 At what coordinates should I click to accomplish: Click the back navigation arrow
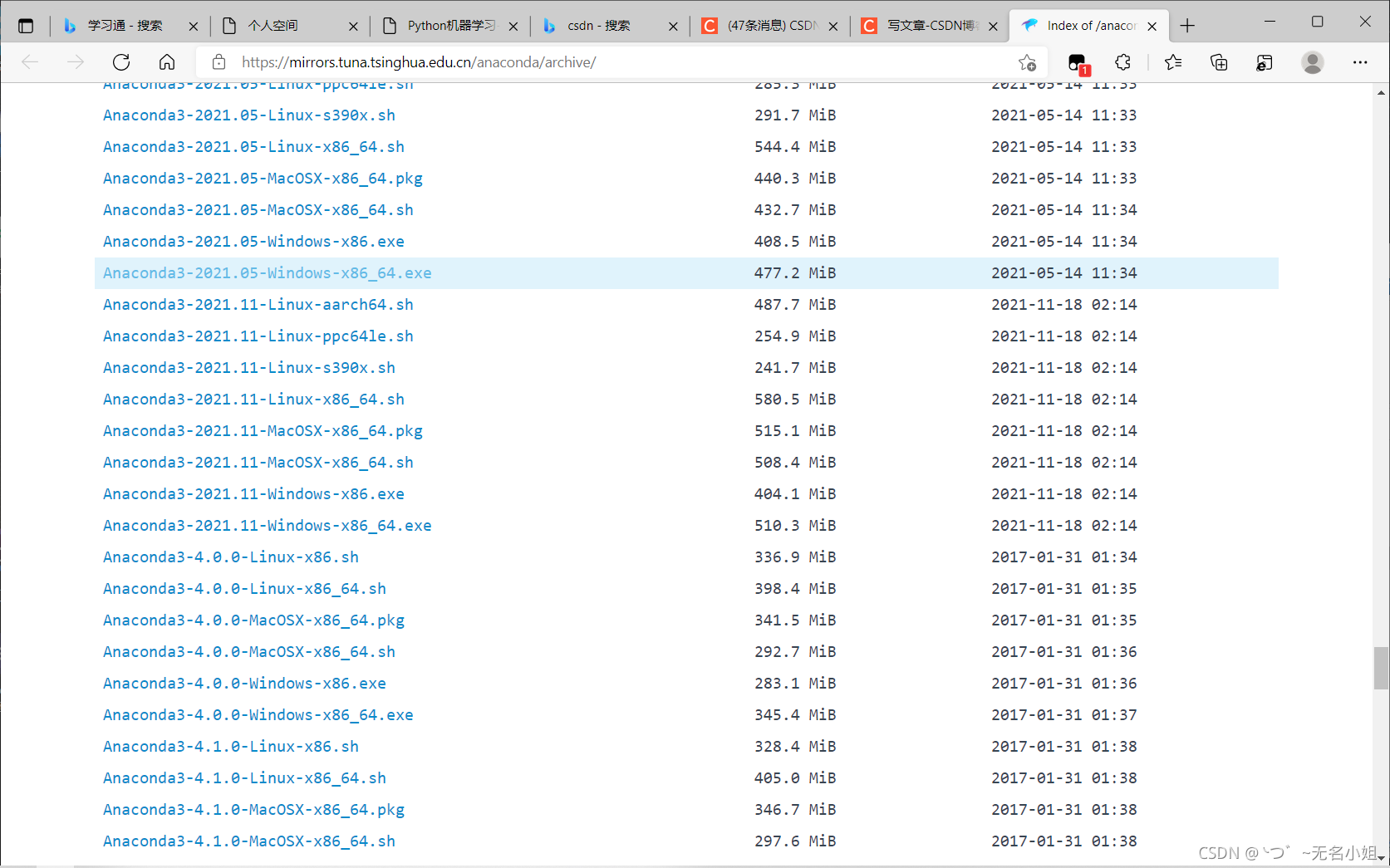pyautogui.click(x=30, y=62)
